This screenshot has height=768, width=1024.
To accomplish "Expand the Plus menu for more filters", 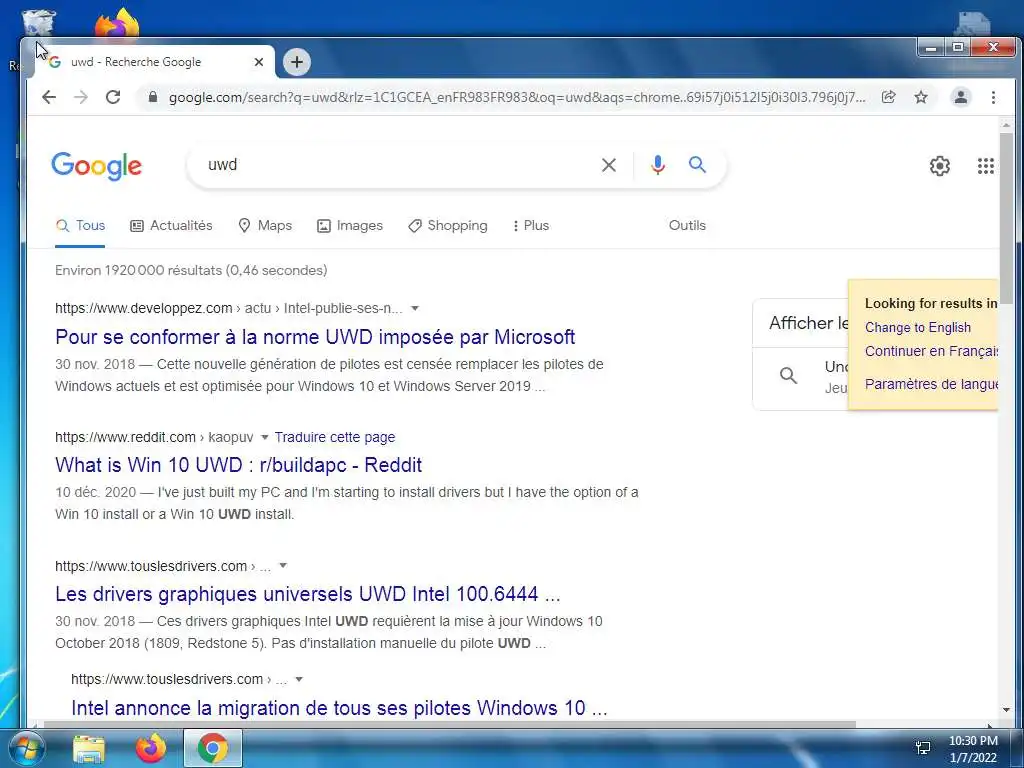I will click(531, 225).
